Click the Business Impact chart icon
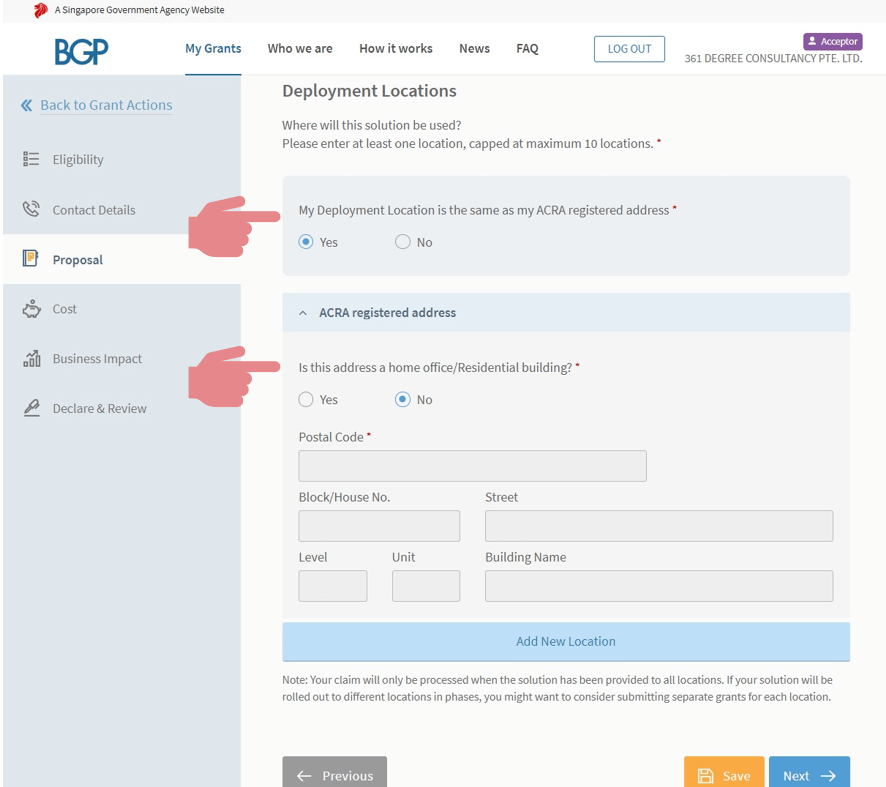Image resolution: width=886 pixels, height=787 pixels. 31,359
